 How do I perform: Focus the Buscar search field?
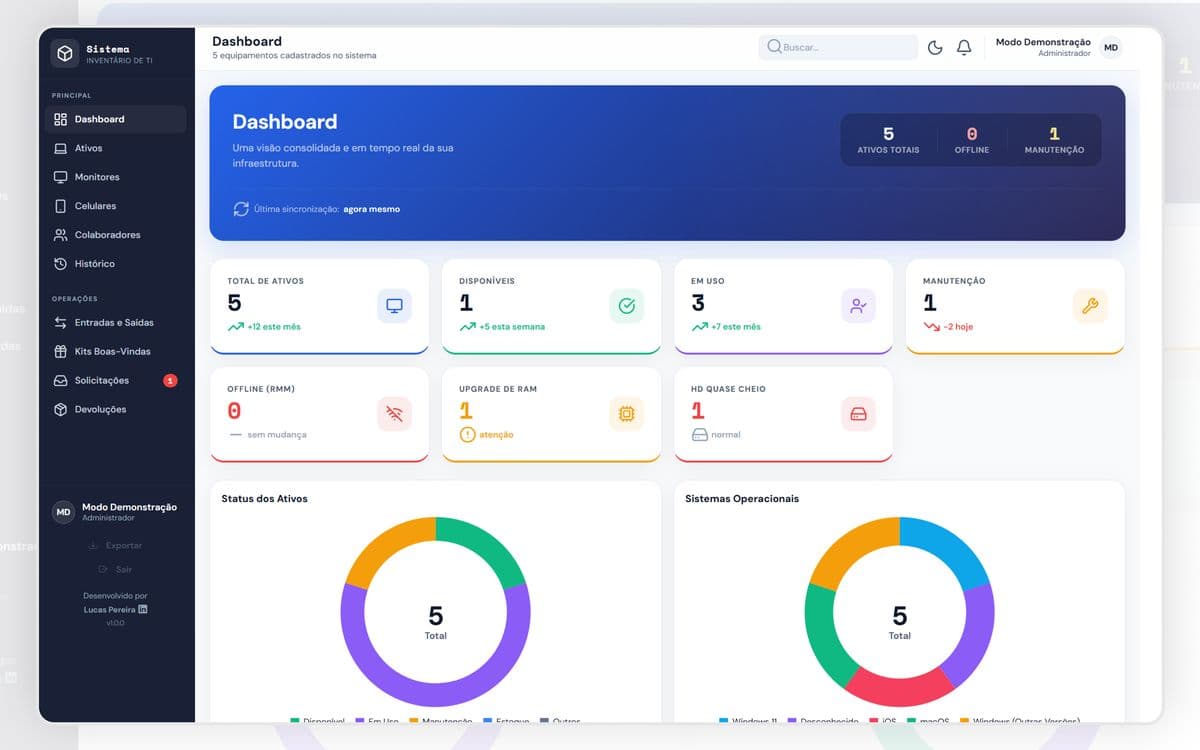click(x=838, y=47)
